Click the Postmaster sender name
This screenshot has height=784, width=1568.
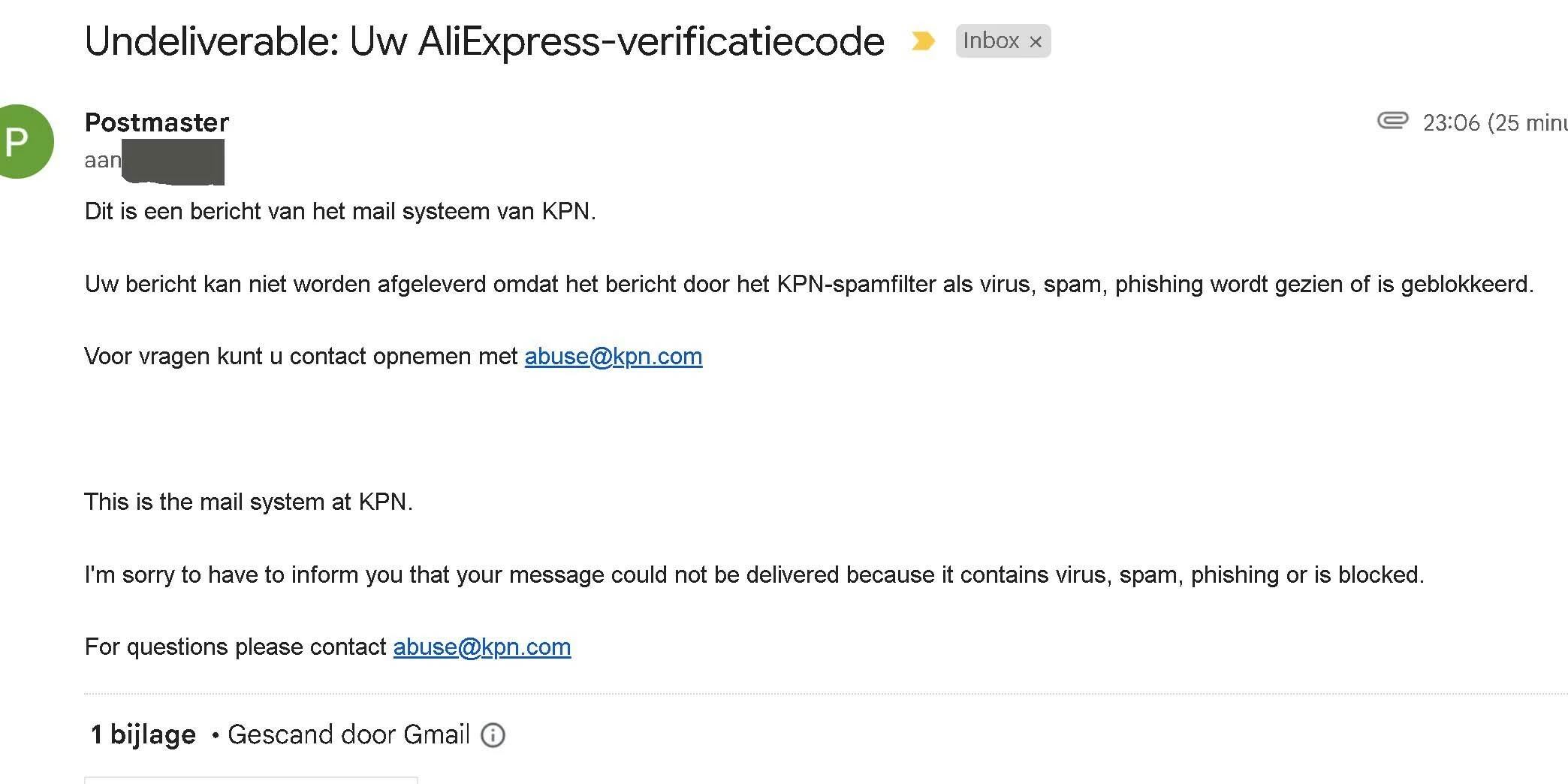pyautogui.click(x=156, y=122)
